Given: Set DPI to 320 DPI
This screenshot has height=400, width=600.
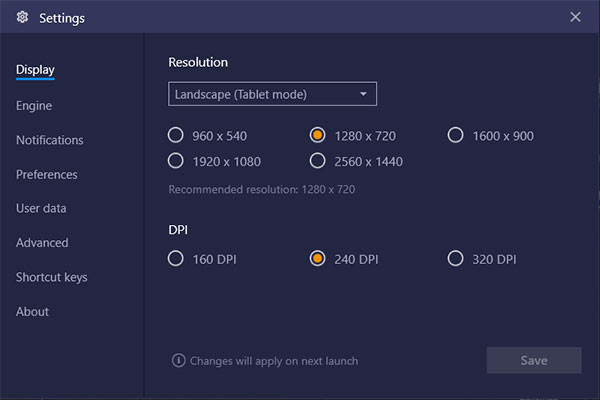Looking at the screenshot, I should click(x=455, y=258).
